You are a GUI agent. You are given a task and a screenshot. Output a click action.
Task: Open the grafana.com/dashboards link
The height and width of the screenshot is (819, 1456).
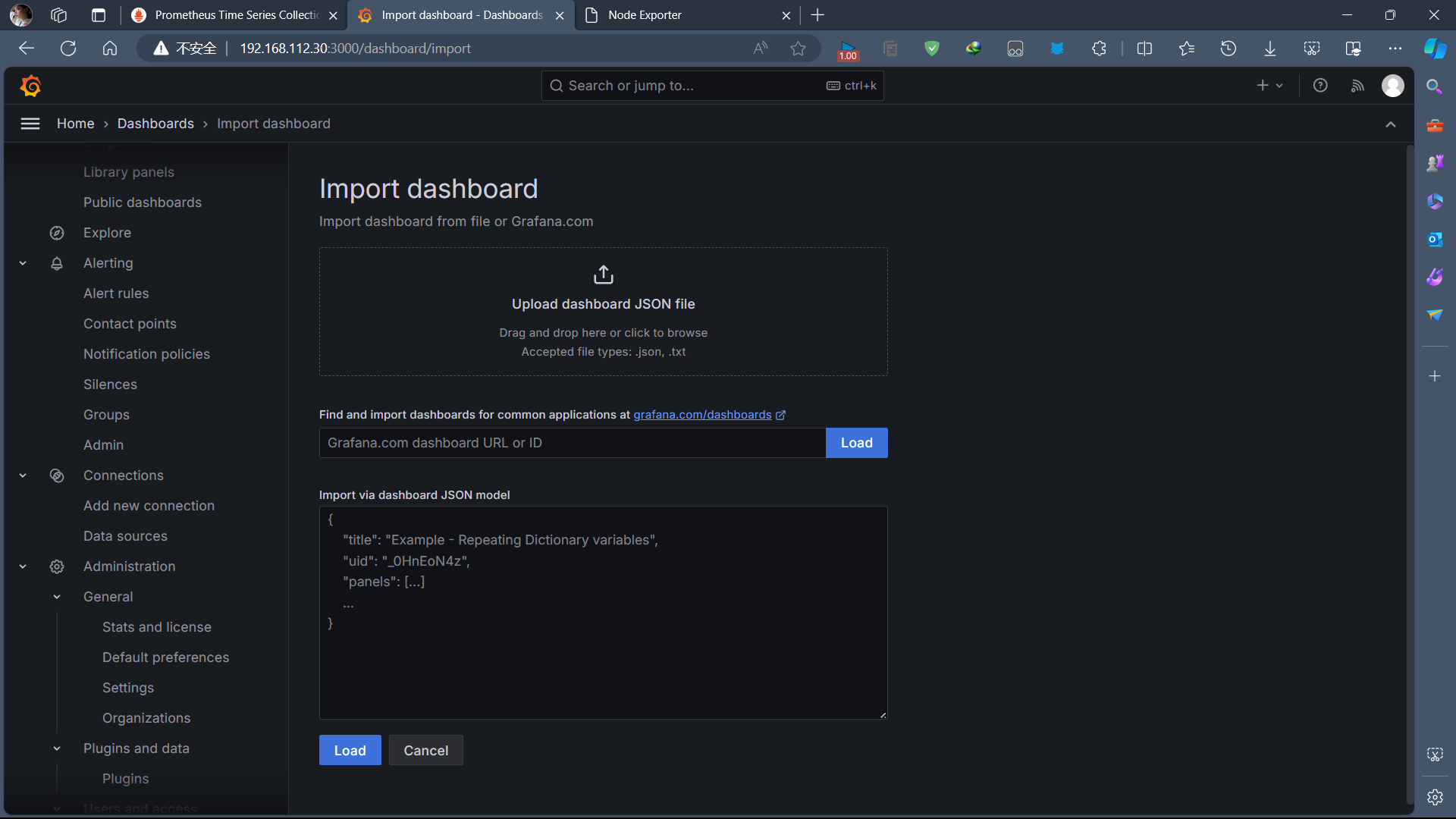(703, 415)
